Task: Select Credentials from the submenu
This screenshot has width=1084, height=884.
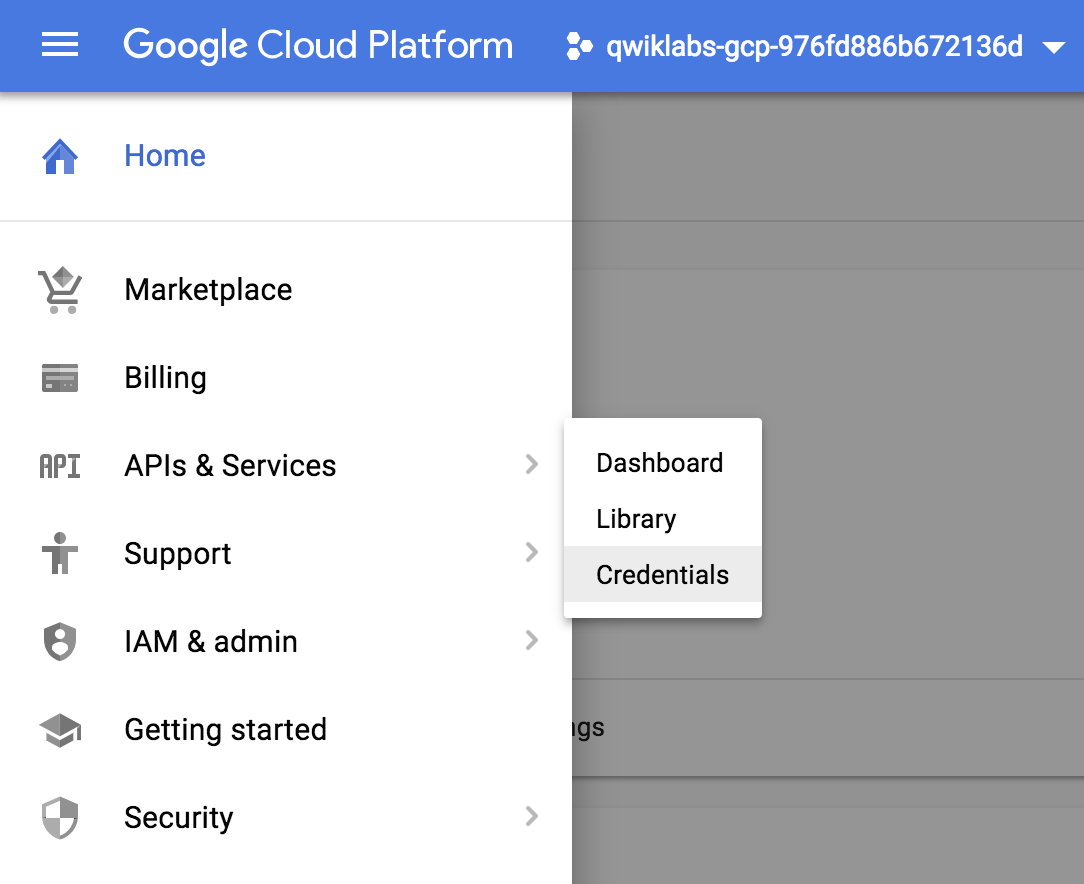Action: point(662,575)
